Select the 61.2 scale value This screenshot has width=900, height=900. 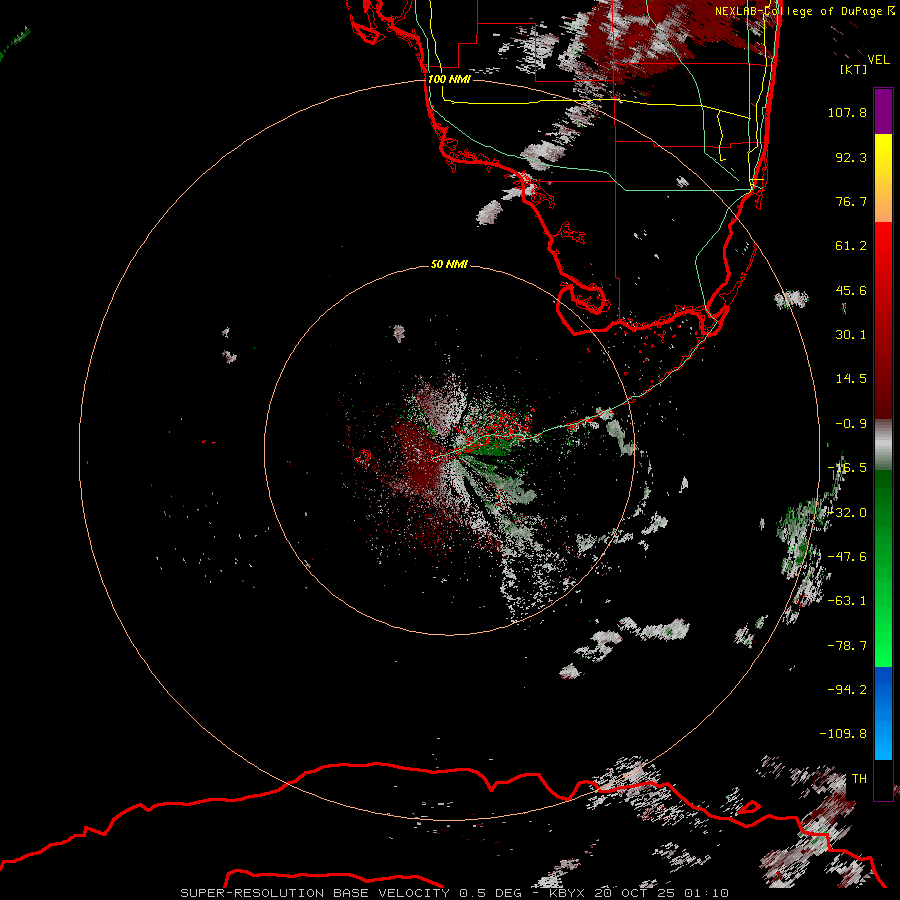[851, 246]
